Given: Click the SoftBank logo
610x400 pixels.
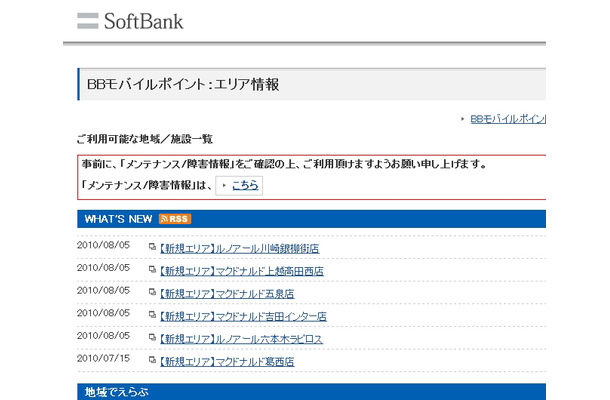Looking at the screenshot, I should click(130, 21).
